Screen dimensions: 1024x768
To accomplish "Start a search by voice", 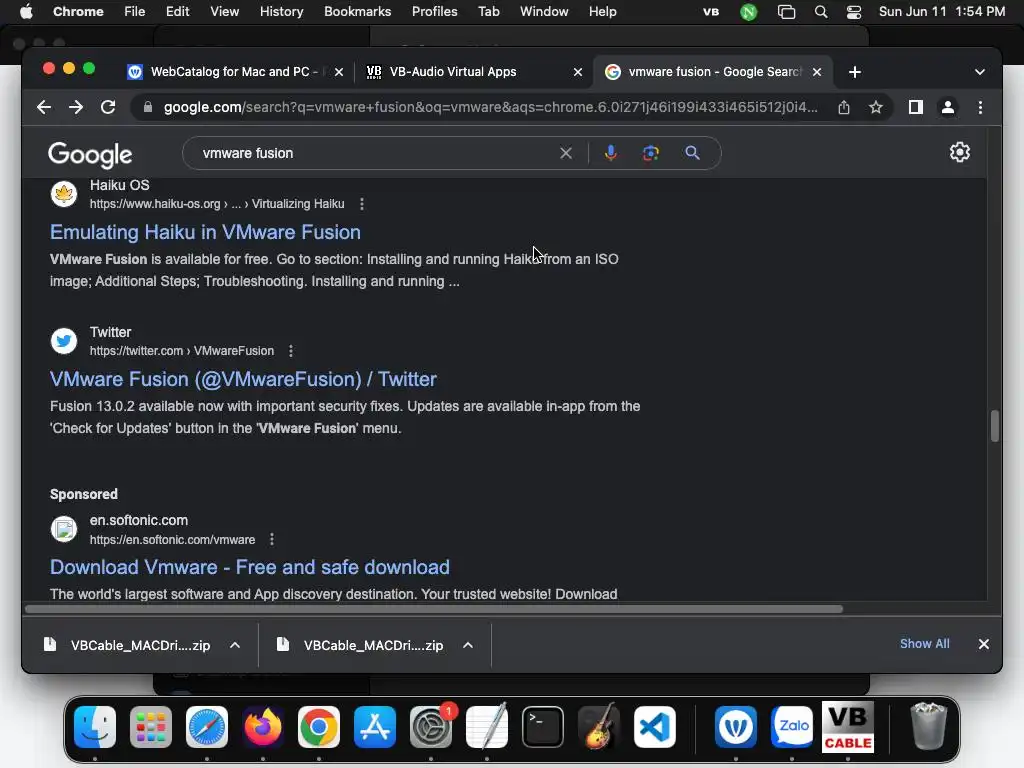I will pos(611,153).
